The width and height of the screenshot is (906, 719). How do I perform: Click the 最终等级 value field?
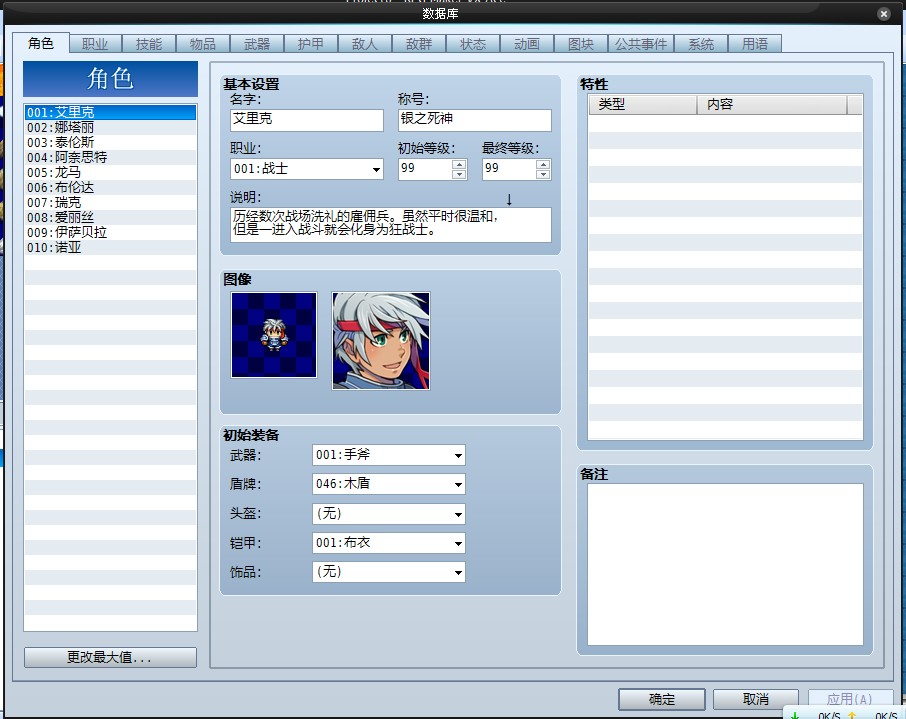click(509, 169)
